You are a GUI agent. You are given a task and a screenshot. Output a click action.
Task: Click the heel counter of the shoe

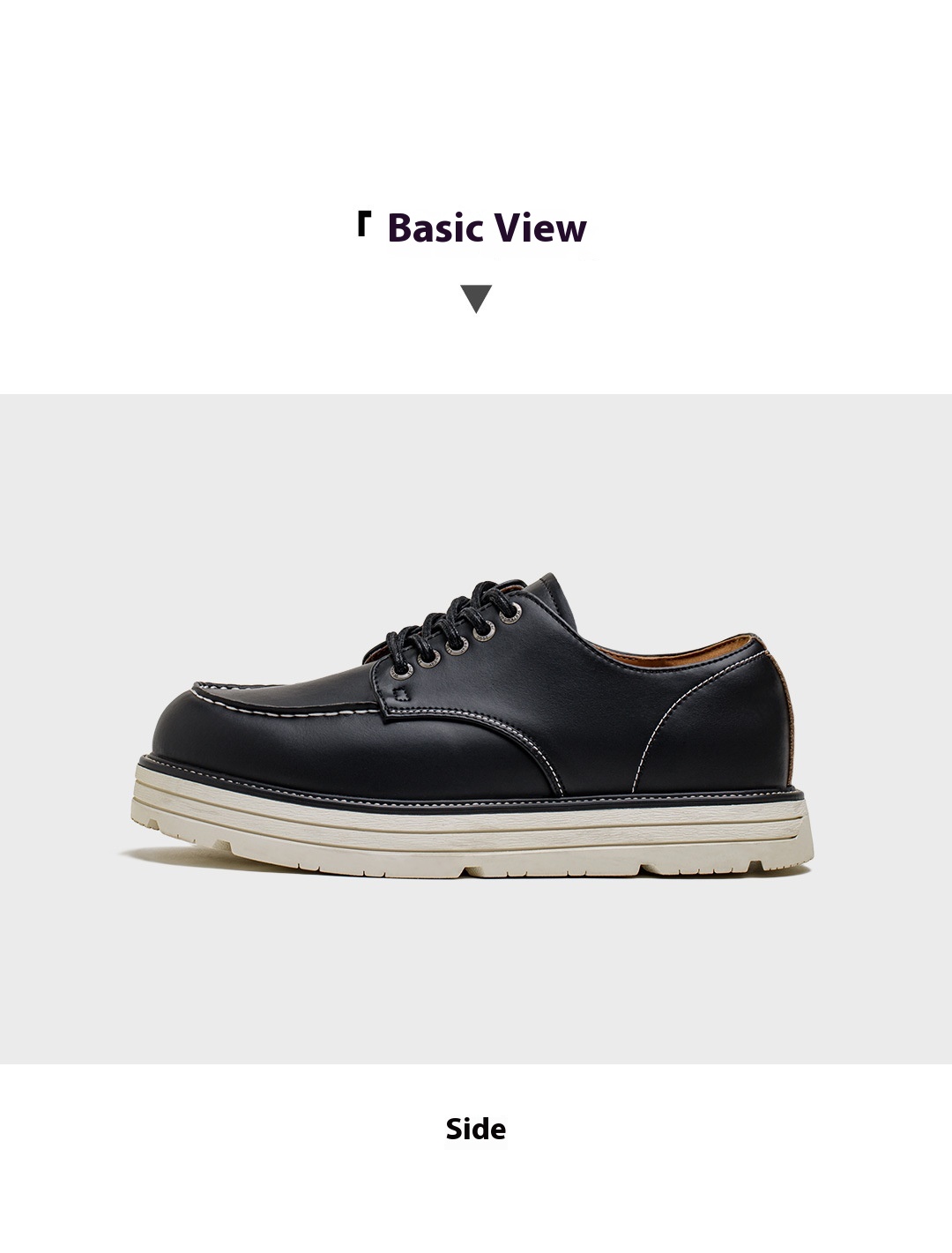pyautogui.click(x=758, y=723)
